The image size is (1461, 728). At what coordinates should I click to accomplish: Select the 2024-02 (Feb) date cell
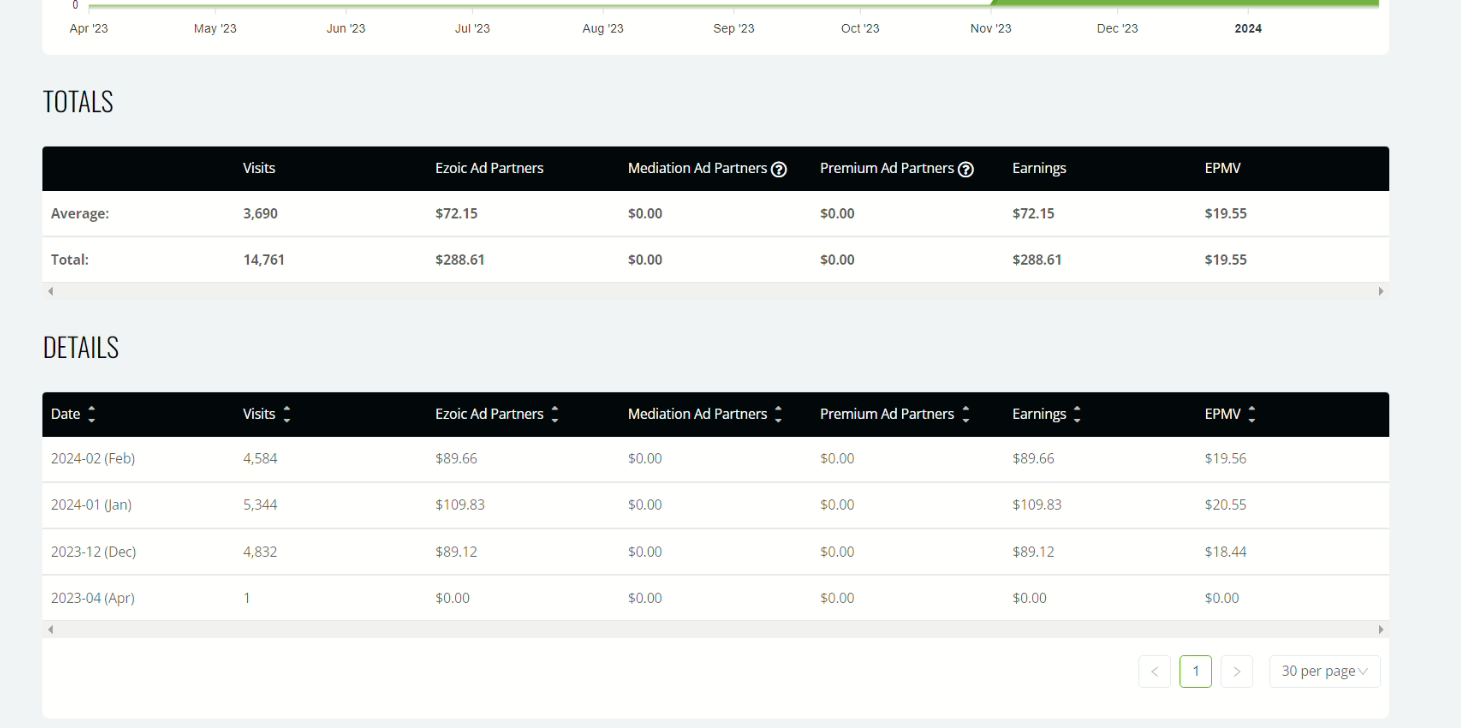coord(93,459)
